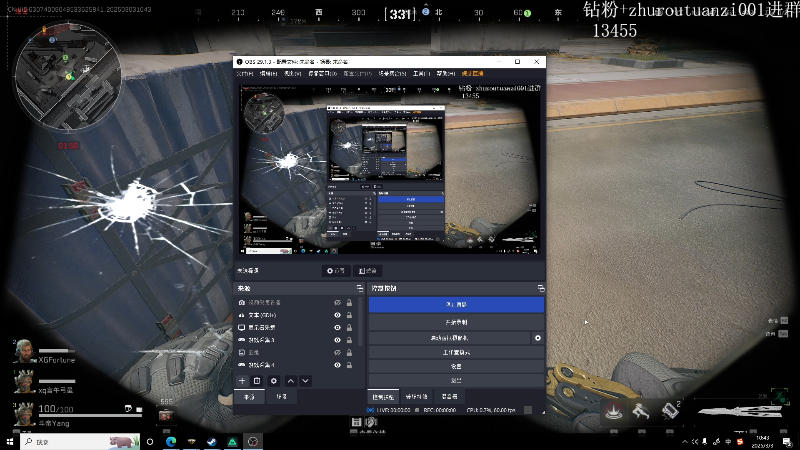
Task: Open the View (V) menu in OBS
Action: click(x=292, y=74)
